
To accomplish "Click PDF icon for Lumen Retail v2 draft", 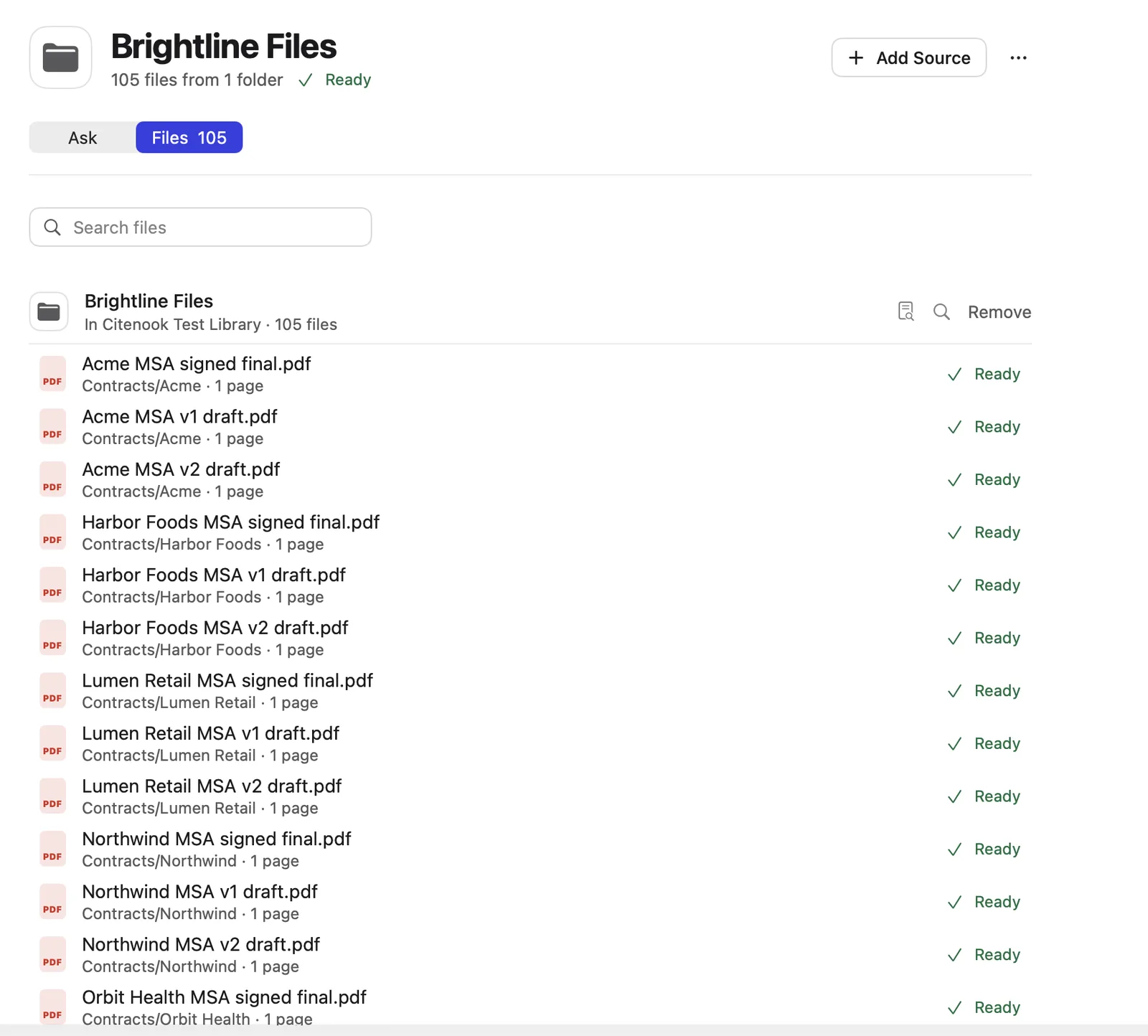I will (52, 796).
